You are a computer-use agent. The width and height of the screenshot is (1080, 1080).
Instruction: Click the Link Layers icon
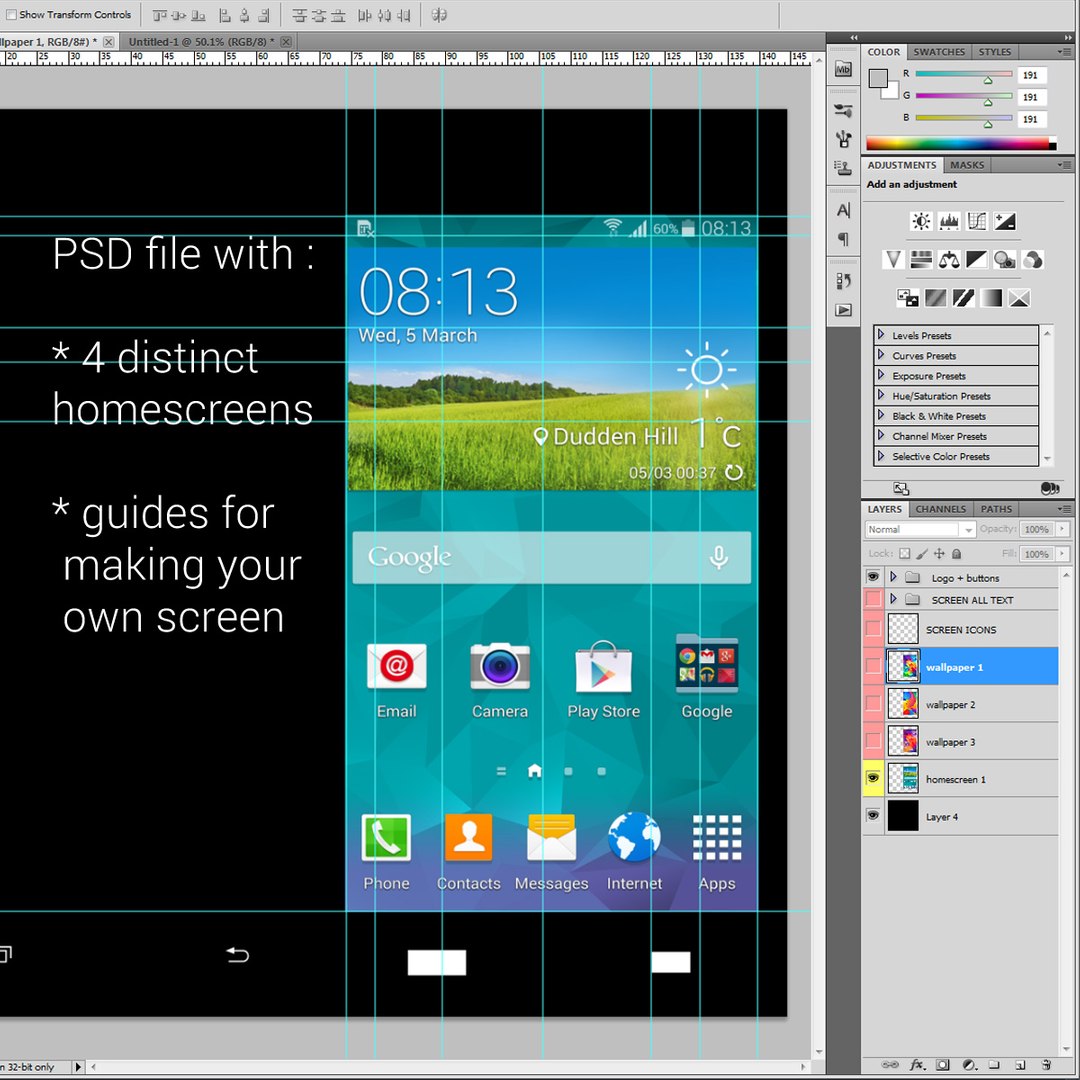[890, 1065]
